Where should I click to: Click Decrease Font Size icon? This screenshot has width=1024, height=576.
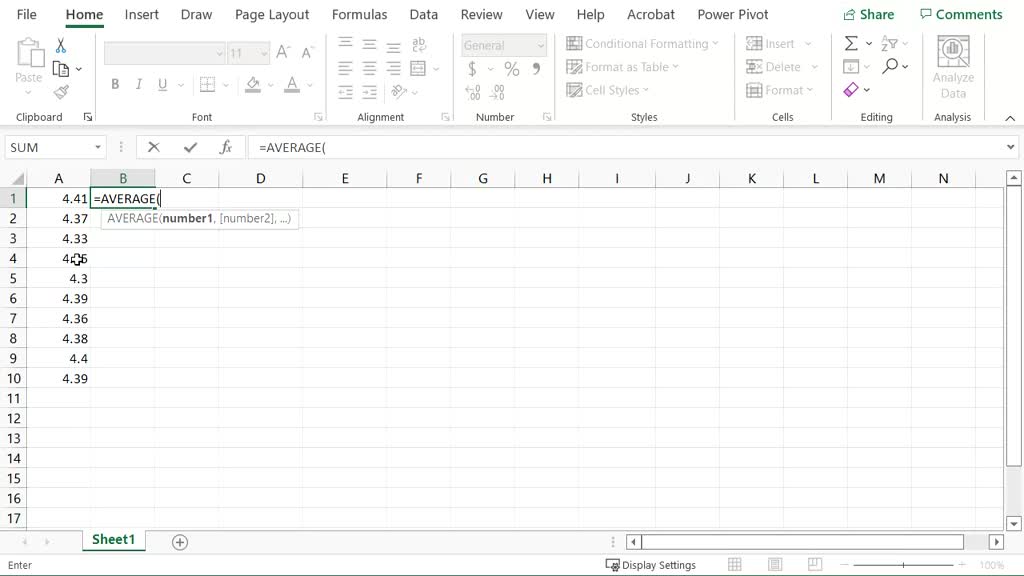click(x=307, y=52)
